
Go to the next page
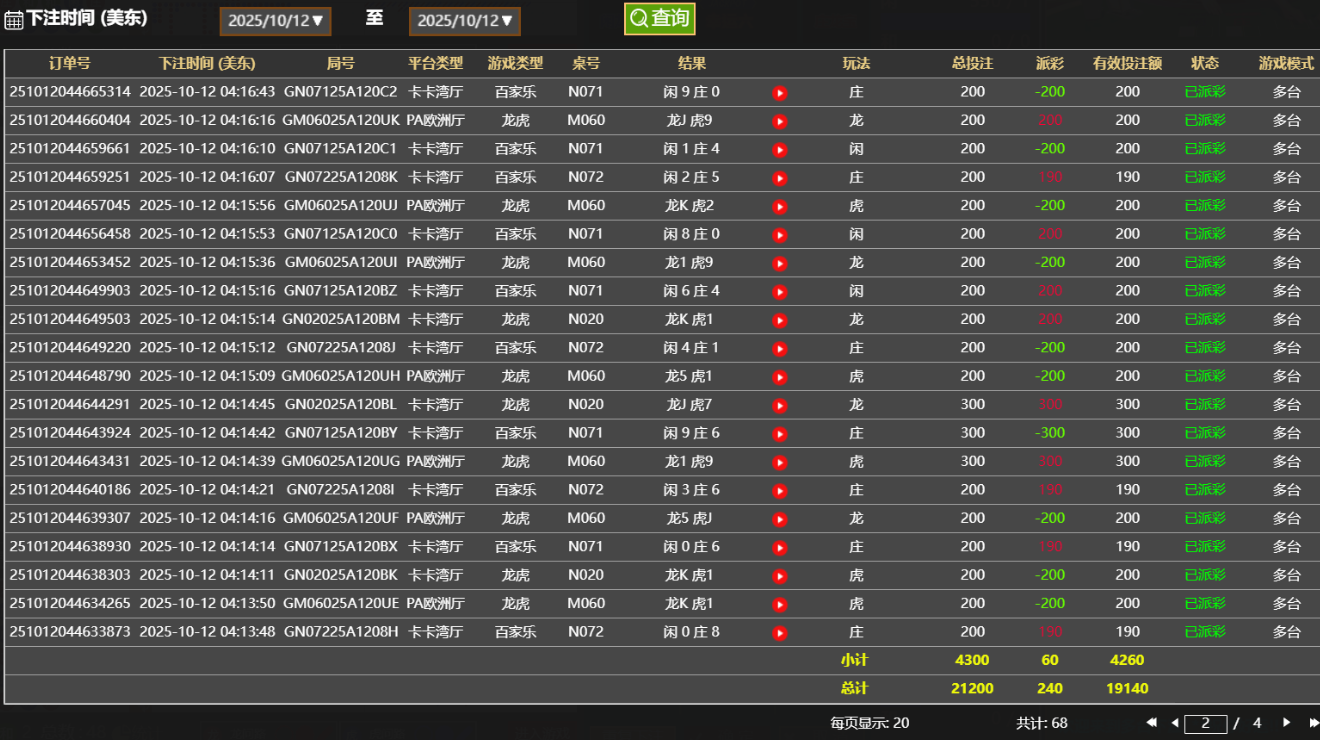click(1286, 723)
